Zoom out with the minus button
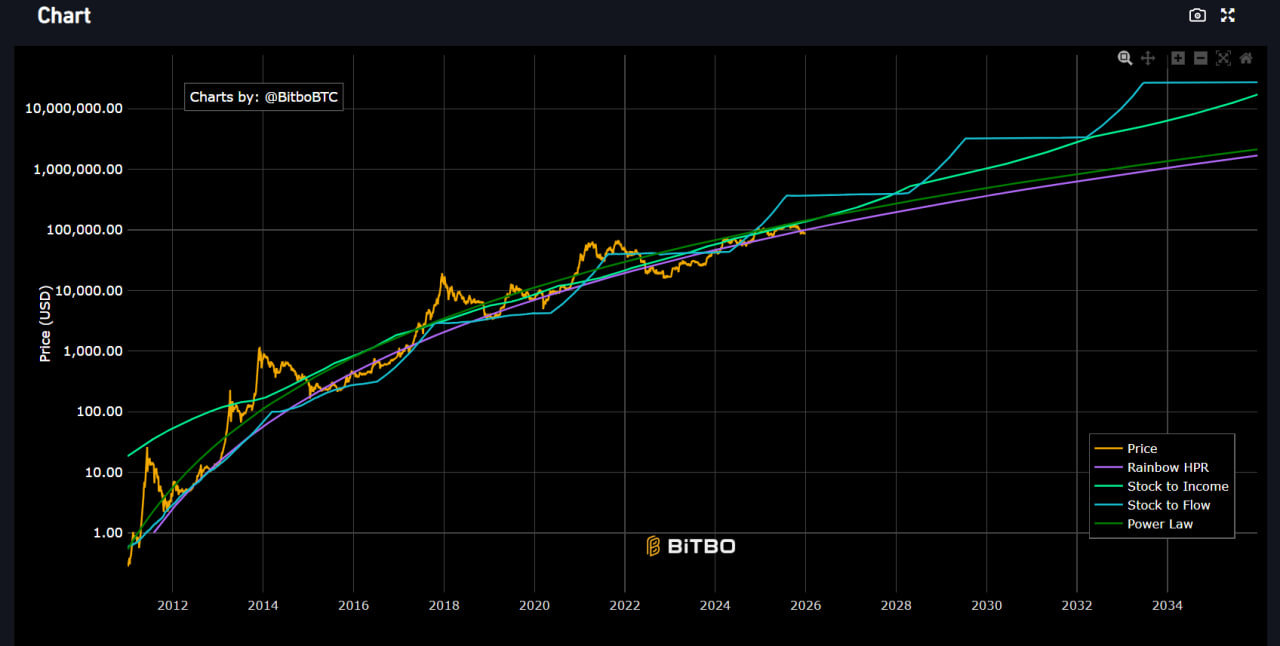1280x646 pixels. 1200,58
